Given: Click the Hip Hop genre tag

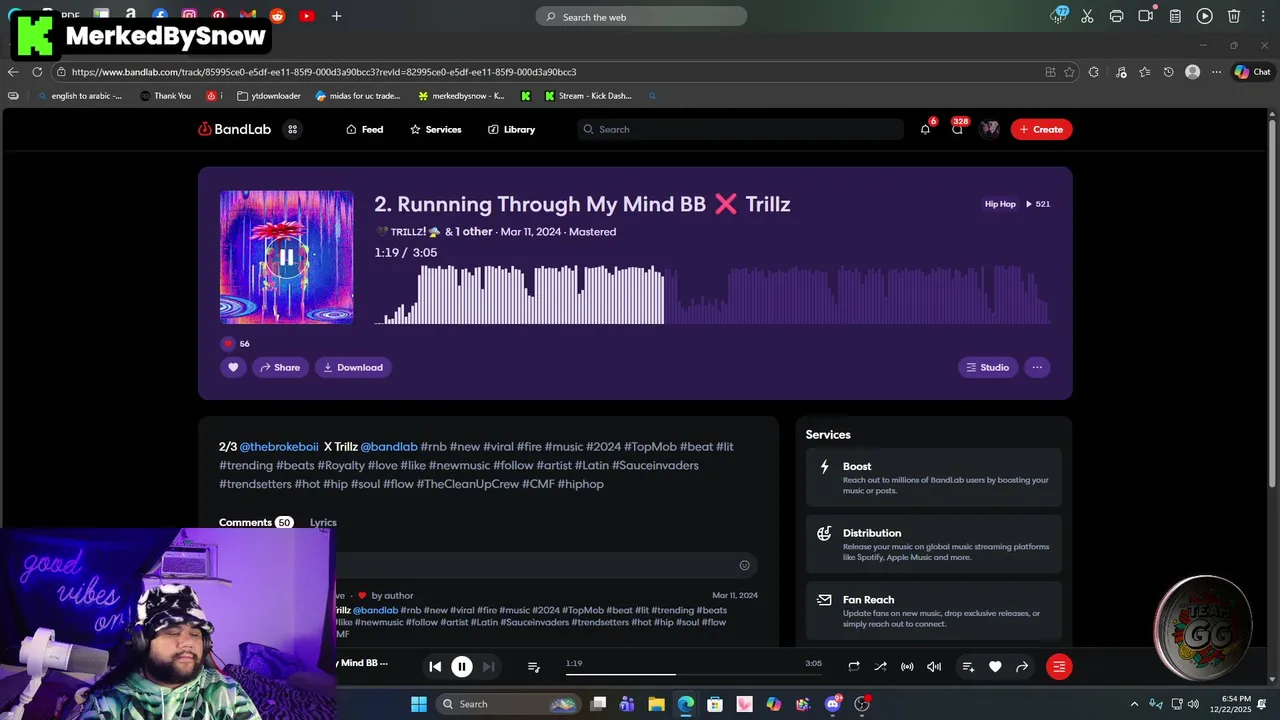Looking at the screenshot, I should click(x=1000, y=204).
